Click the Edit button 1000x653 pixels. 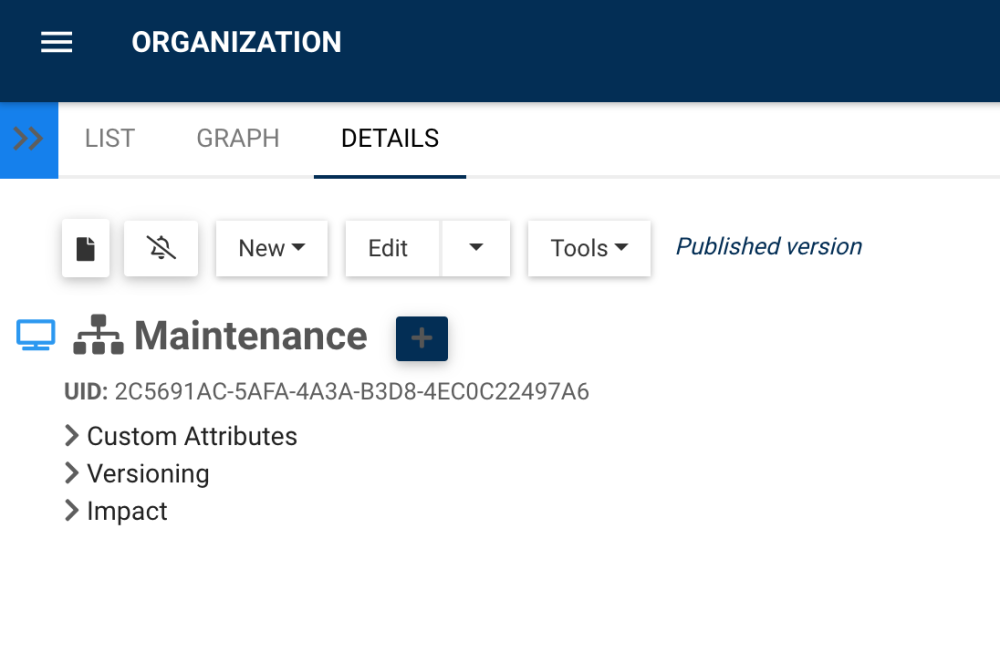tap(388, 248)
